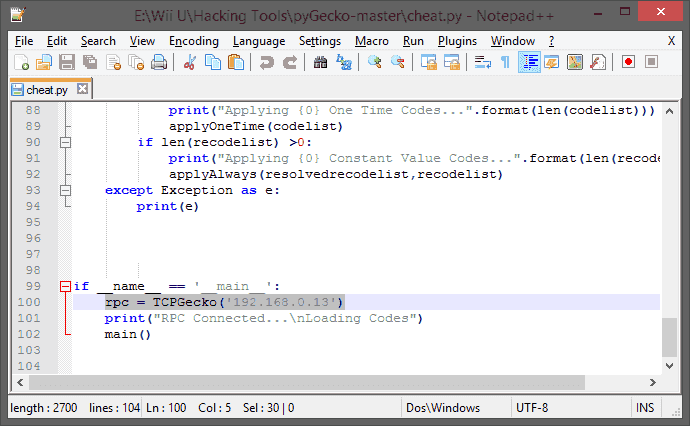Click the horizontal scrollbar thumb
The image size is (690, 426).
click(307, 382)
